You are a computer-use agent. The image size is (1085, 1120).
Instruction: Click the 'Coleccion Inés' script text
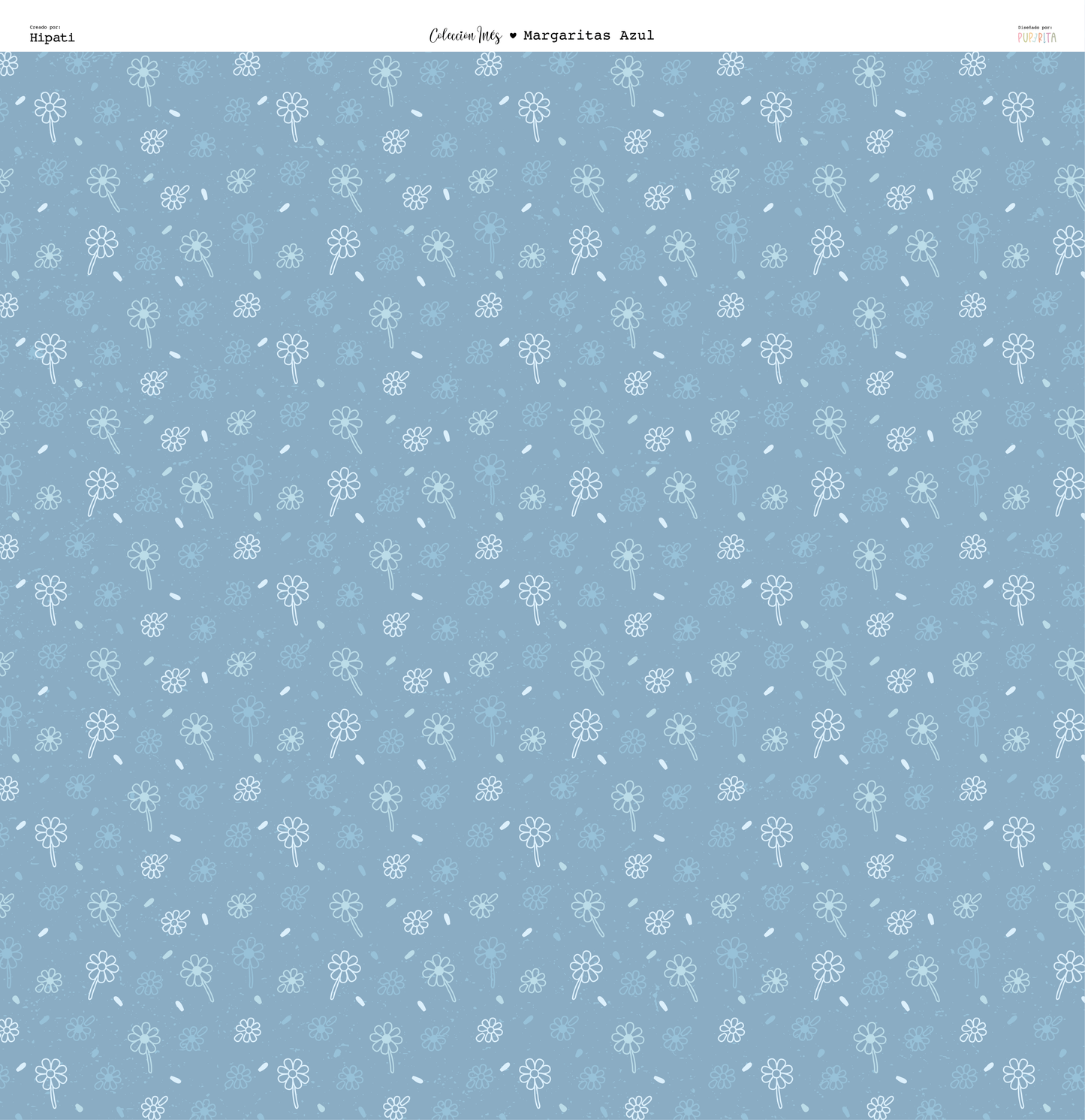coord(465,35)
